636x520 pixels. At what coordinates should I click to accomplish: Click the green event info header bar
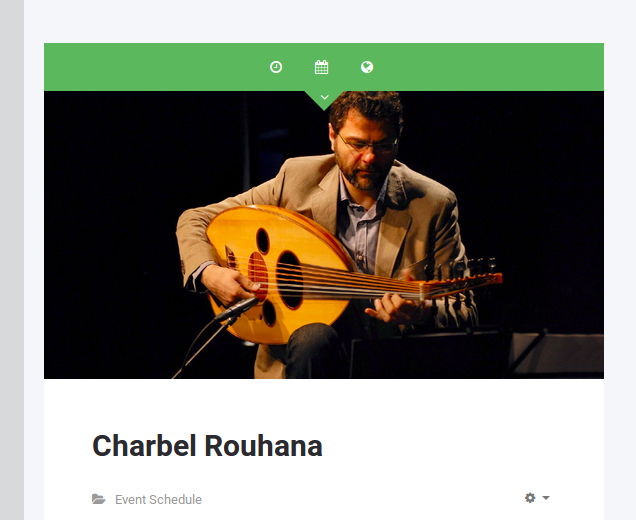pyautogui.click(x=324, y=67)
